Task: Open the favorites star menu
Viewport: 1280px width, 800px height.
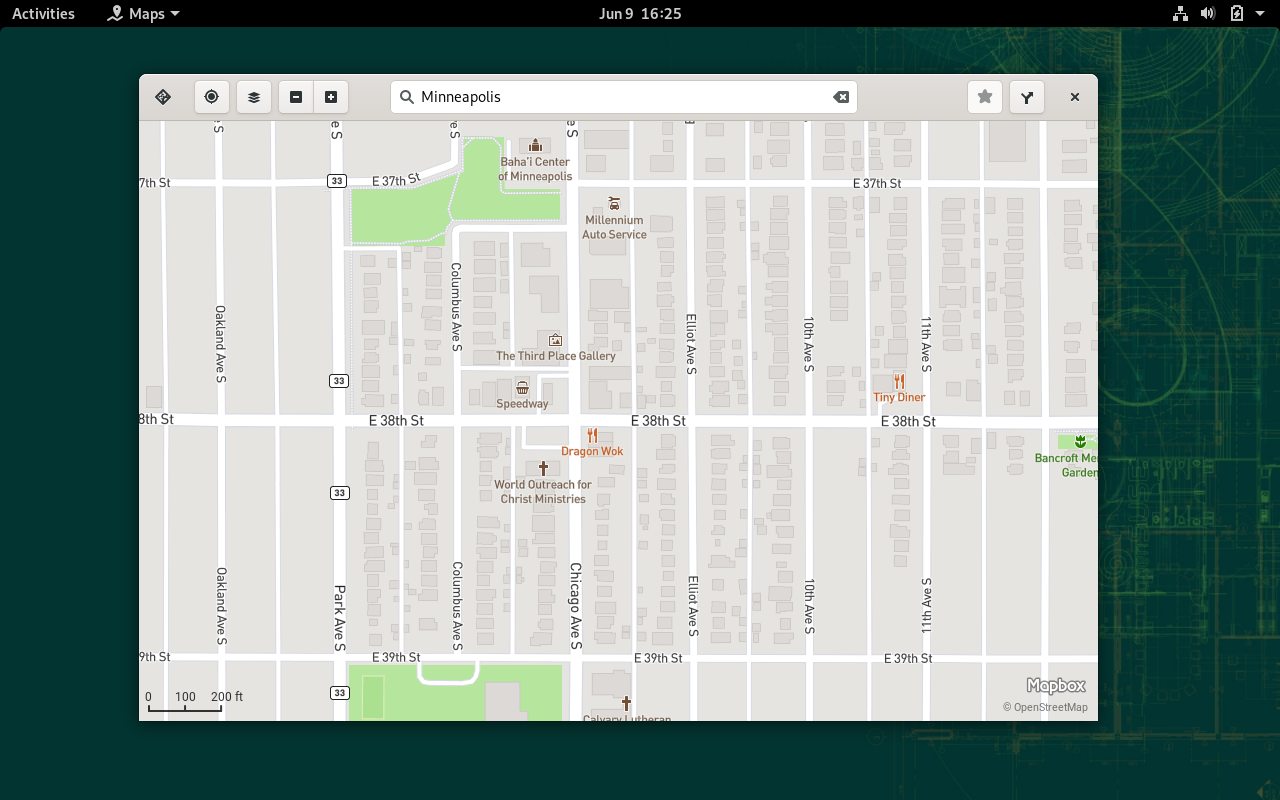Action: point(985,97)
